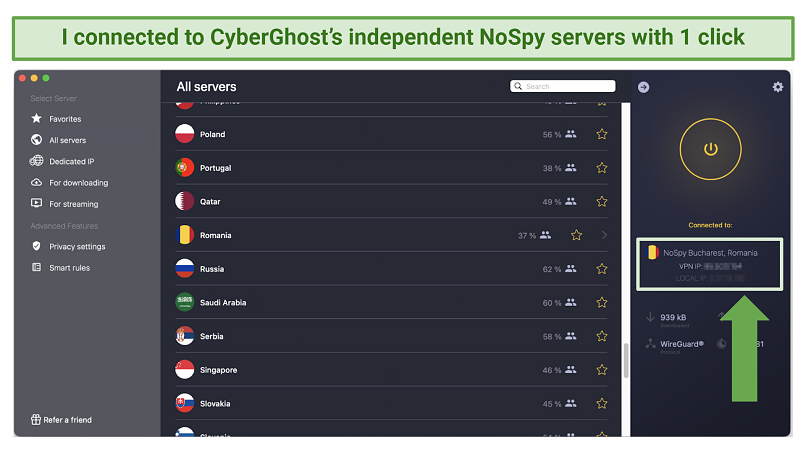The width and height of the screenshot is (806, 453).
Task: Favorite Qatar with its star
Action: (602, 202)
